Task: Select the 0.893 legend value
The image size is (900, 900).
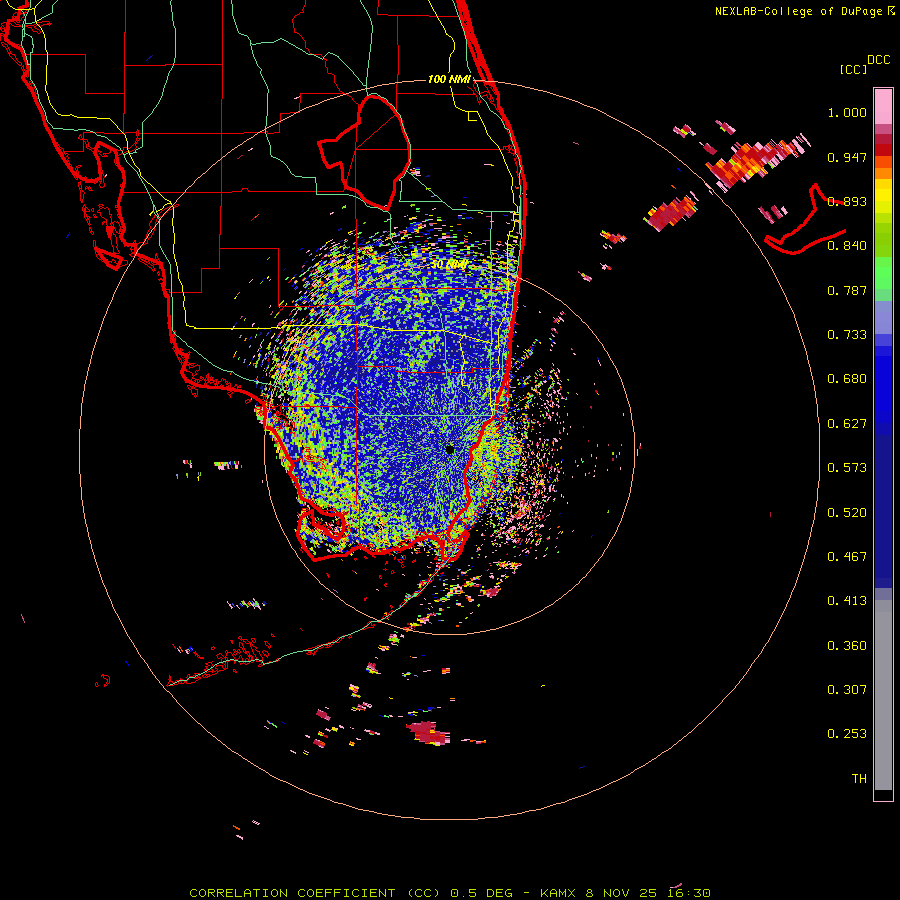Action: coord(847,201)
